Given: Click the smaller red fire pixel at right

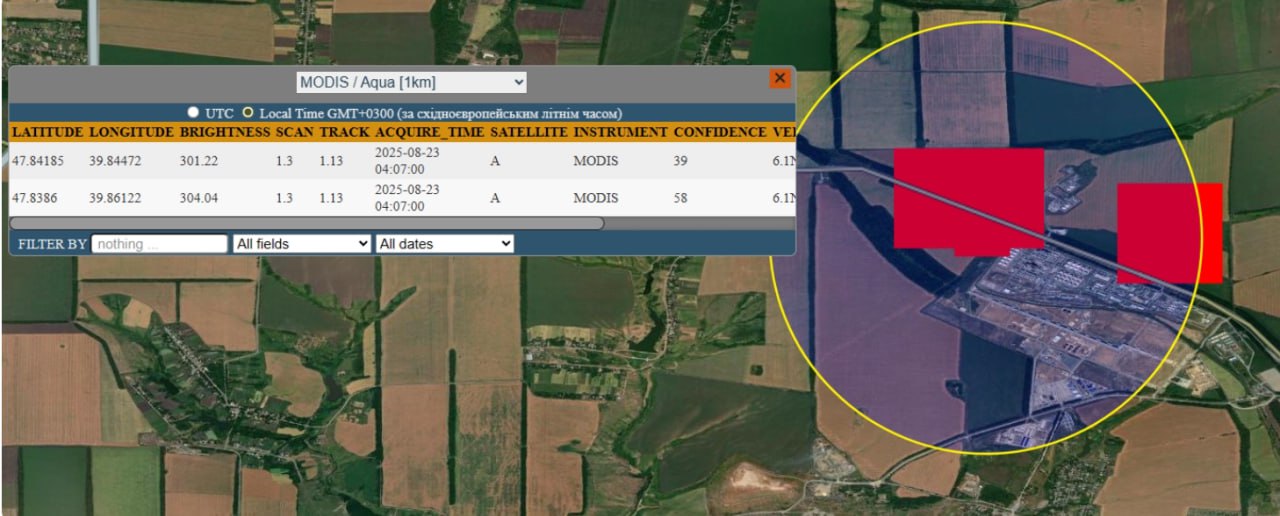Looking at the screenshot, I should (x=1168, y=232).
